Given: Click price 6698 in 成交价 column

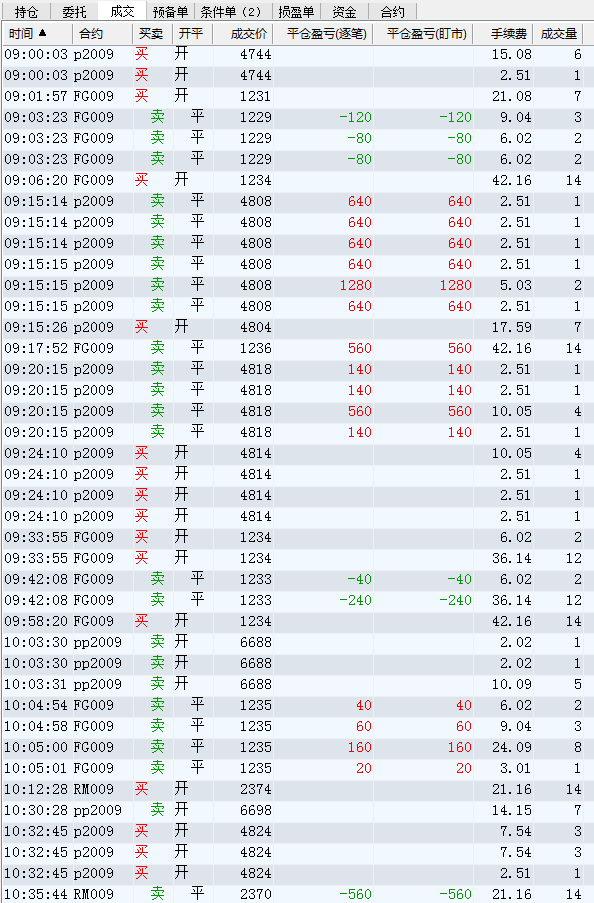Looking at the screenshot, I should [256, 810].
